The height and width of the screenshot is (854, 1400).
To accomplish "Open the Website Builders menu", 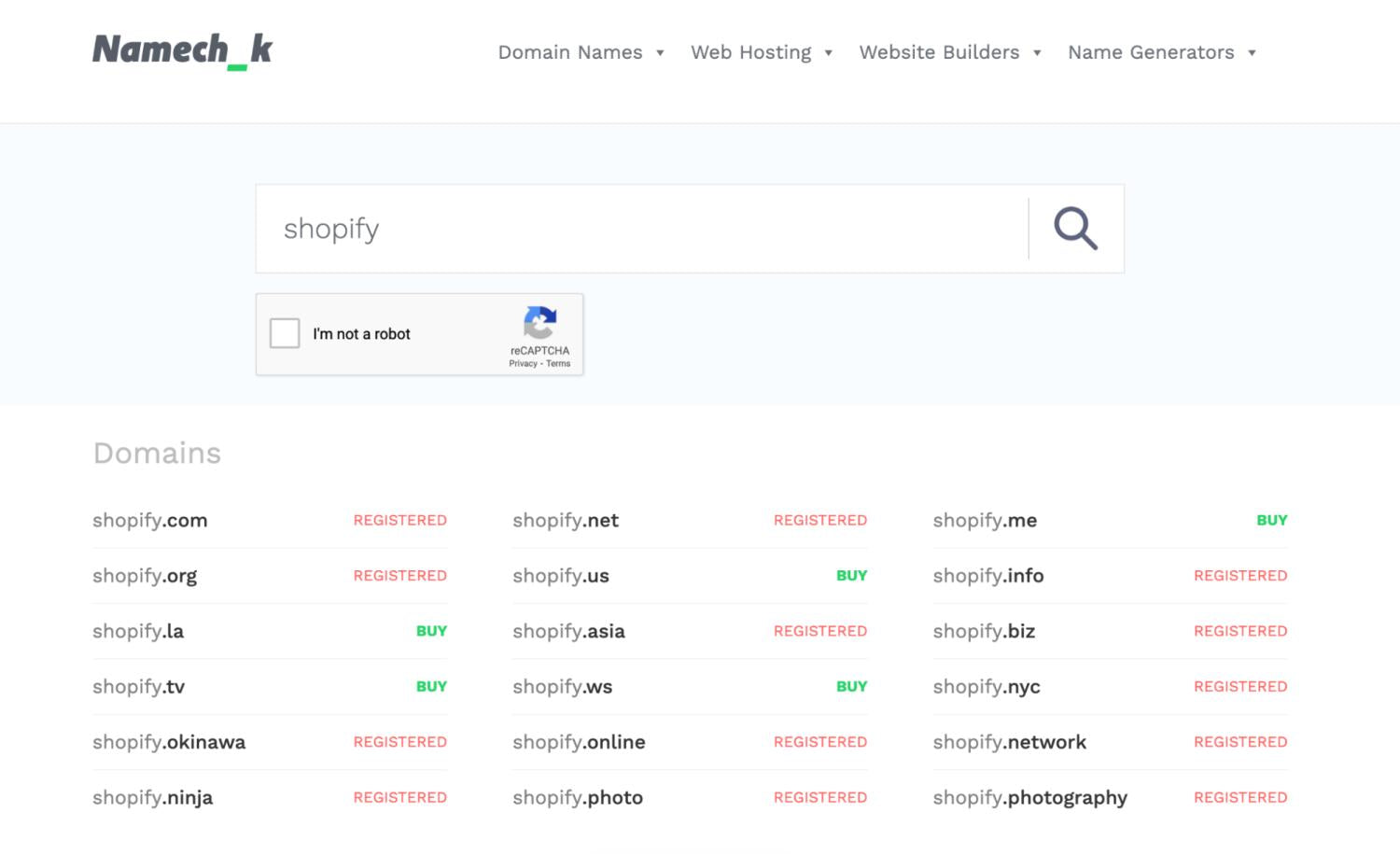I will pos(939,52).
